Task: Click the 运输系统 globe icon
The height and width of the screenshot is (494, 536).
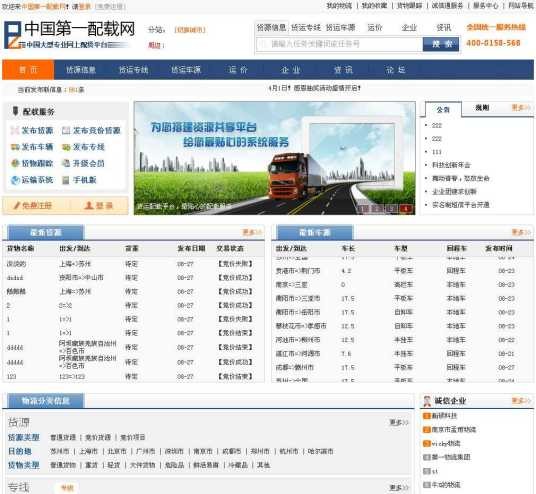Action: coord(15,180)
